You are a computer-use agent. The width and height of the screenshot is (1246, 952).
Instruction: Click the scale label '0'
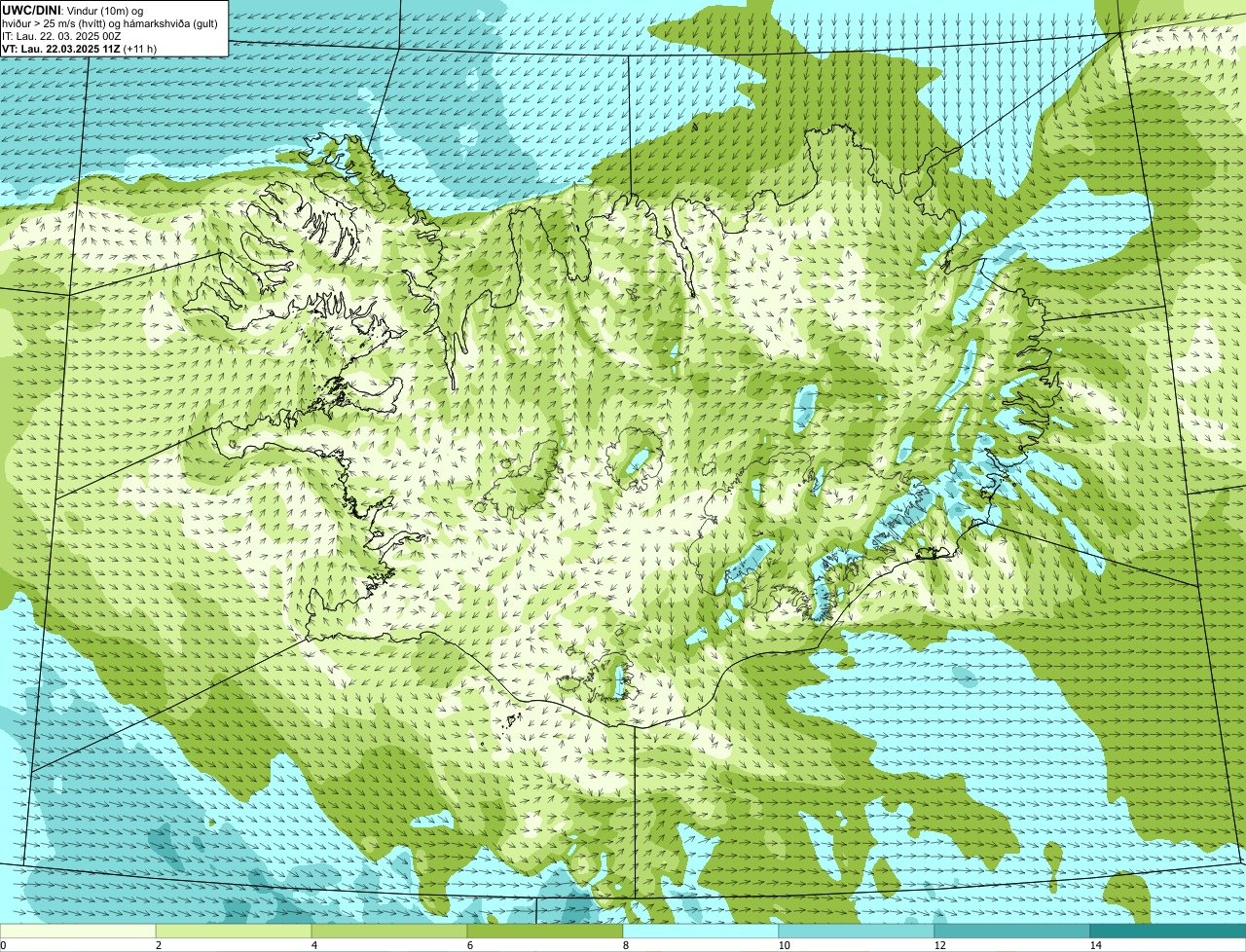click(x=3, y=945)
